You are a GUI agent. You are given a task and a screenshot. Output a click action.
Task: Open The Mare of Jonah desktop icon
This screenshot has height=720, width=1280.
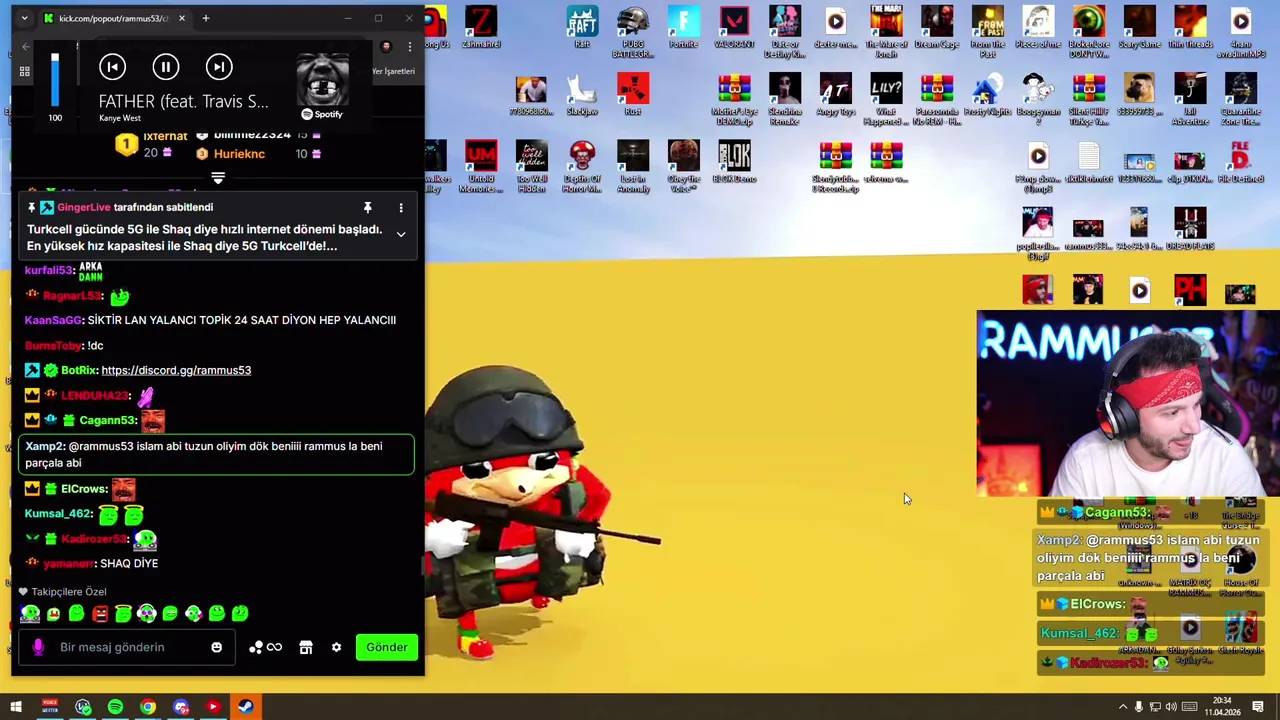pyautogui.click(x=886, y=30)
